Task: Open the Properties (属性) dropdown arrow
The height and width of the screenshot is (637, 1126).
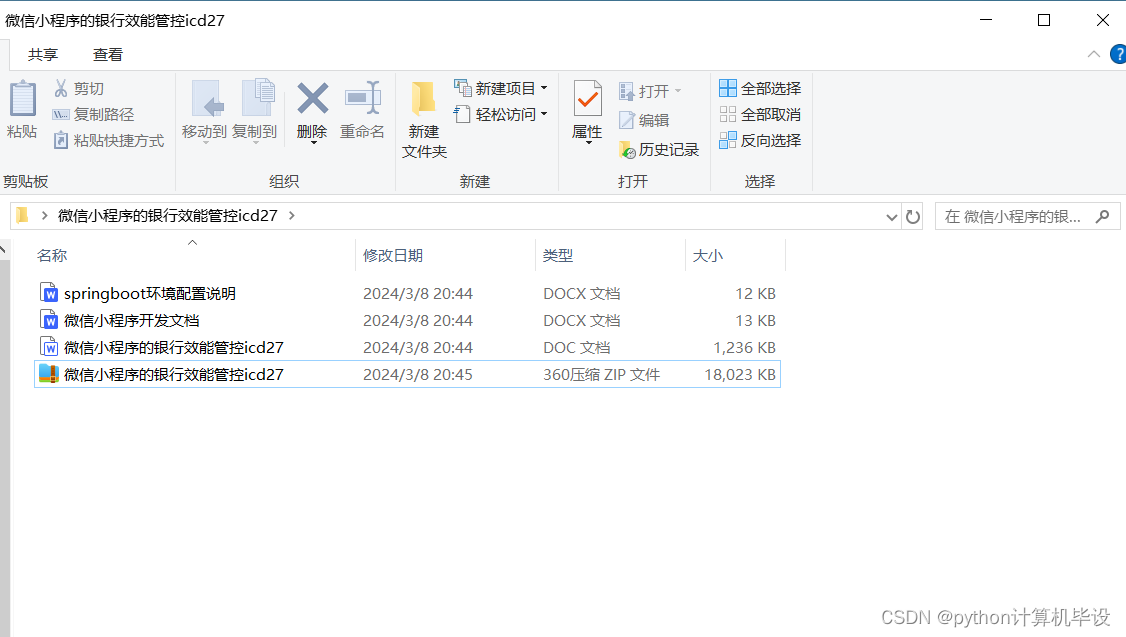Action: coord(589,143)
